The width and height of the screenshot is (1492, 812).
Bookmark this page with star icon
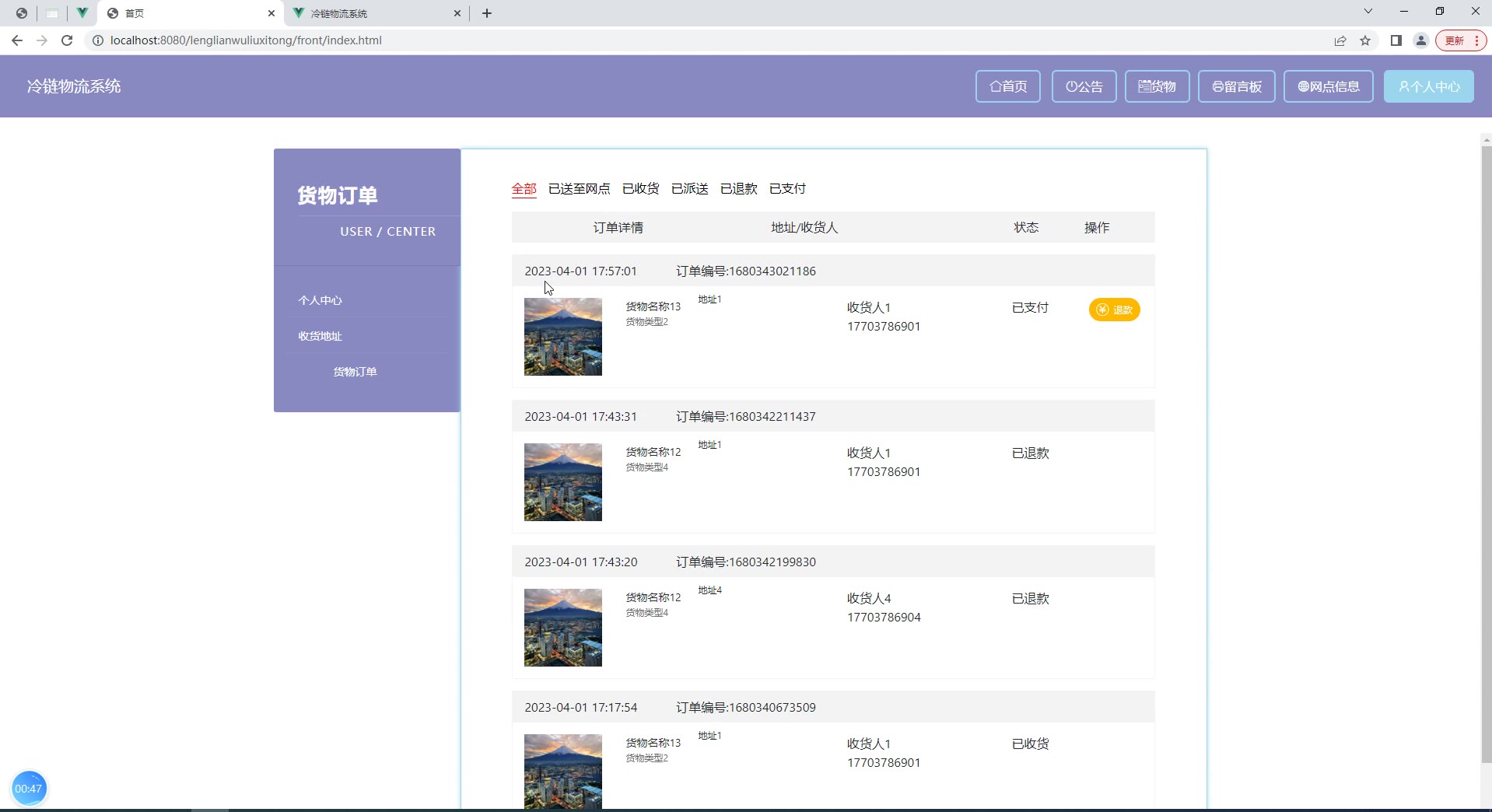[1365, 40]
